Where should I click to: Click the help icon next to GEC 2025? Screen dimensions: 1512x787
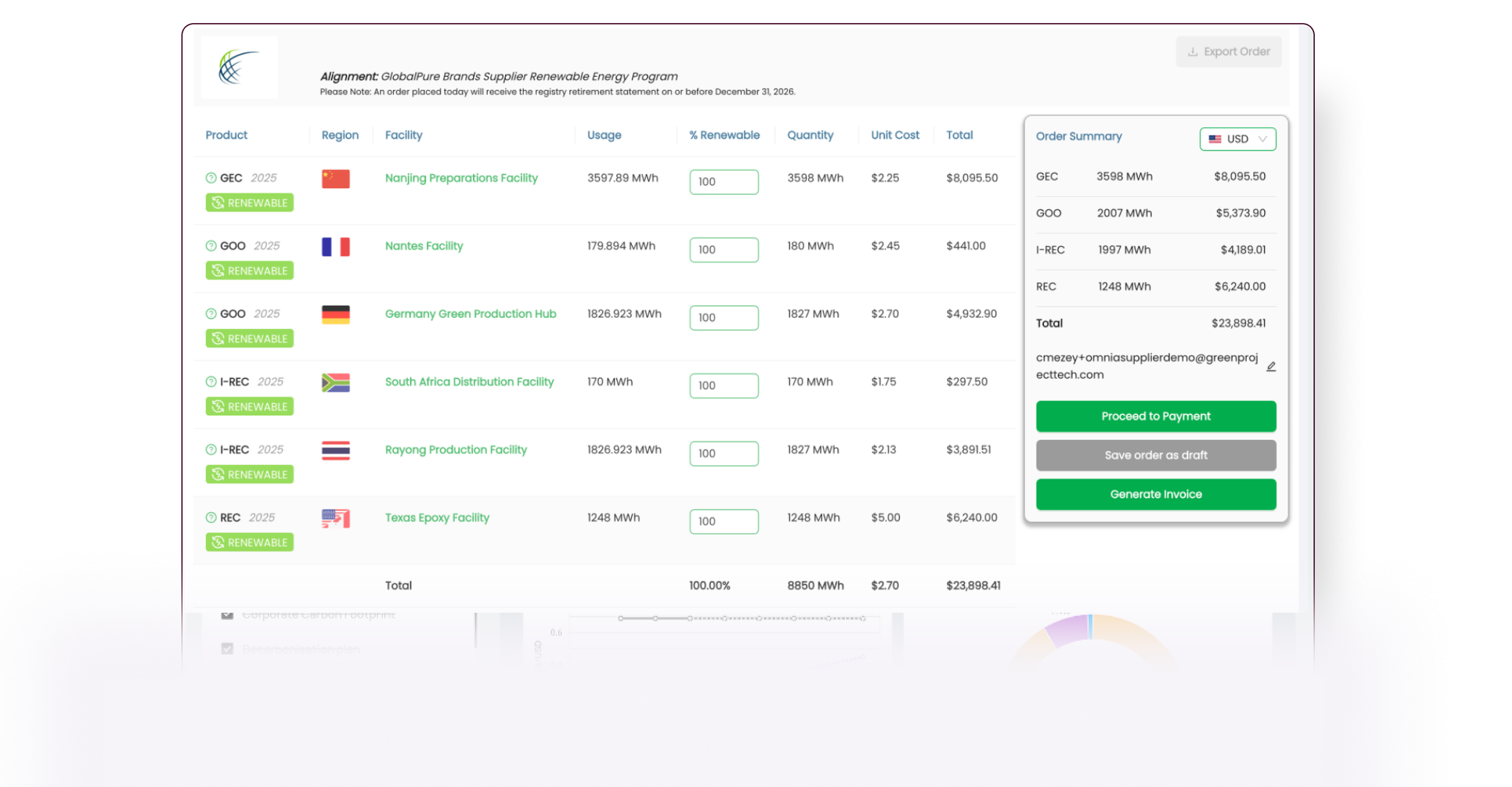pyautogui.click(x=211, y=178)
